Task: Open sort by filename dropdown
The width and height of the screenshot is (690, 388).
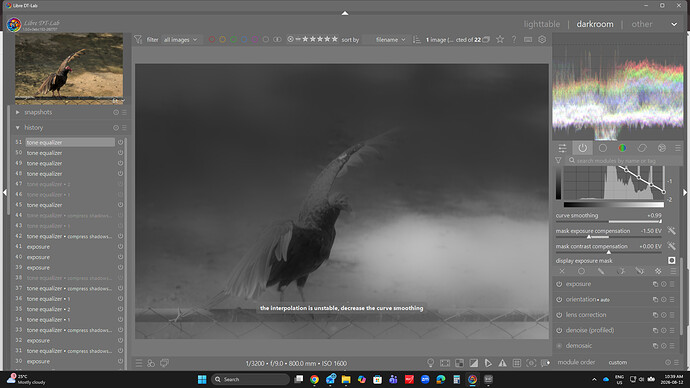Action: point(390,40)
